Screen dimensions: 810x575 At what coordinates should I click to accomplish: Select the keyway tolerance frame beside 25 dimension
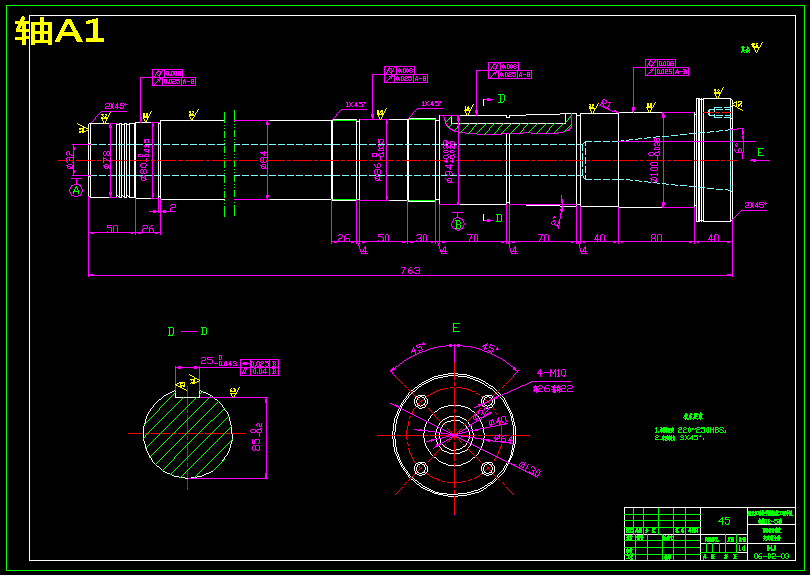pyautogui.click(x=260, y=367)
